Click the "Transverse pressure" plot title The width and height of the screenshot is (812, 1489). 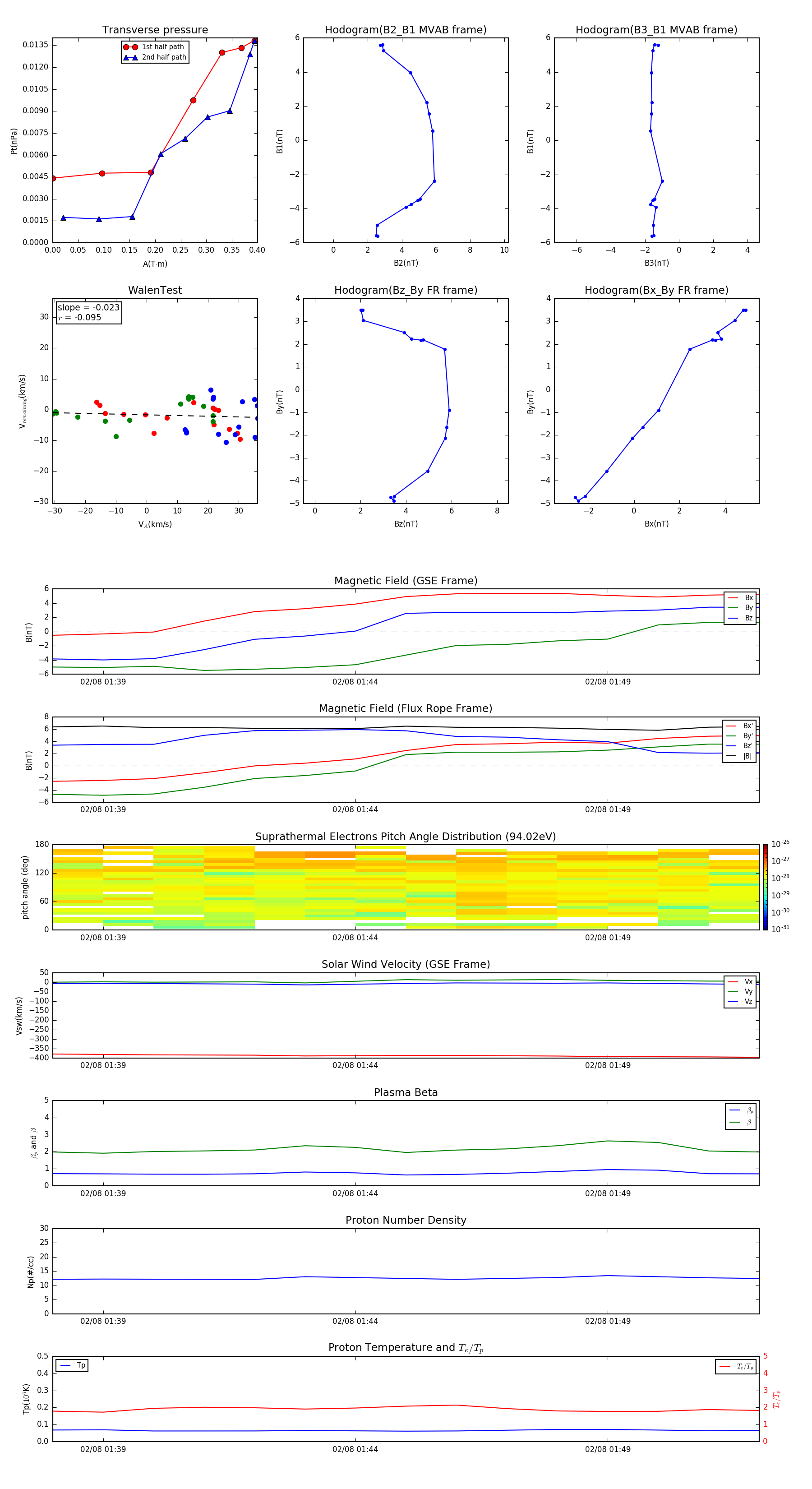155,30
